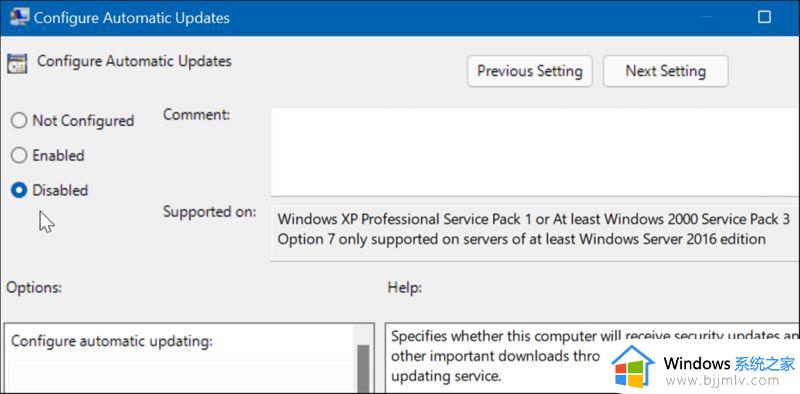The image size is (800, 394).
Task: Click the 'Comment:' label
Action: (196, 114)
